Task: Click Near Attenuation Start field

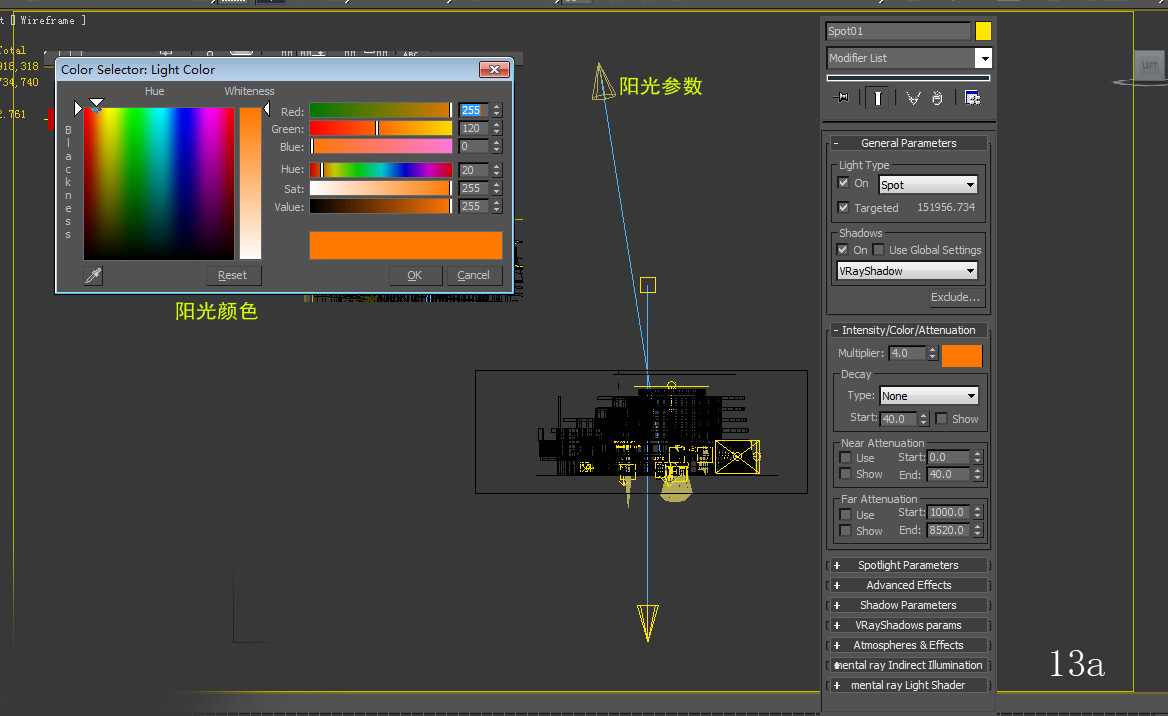Action: point(949,457)
